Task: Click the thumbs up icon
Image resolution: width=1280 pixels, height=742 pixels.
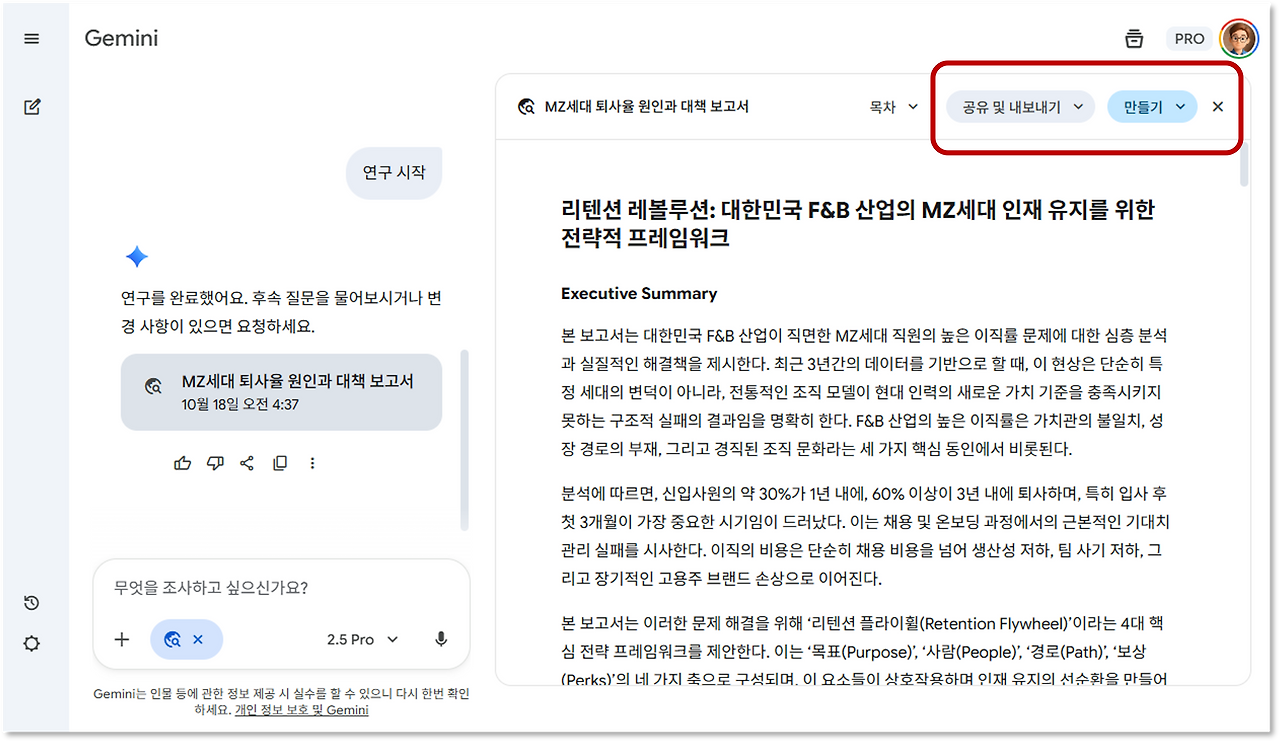Action: point(182,463)
